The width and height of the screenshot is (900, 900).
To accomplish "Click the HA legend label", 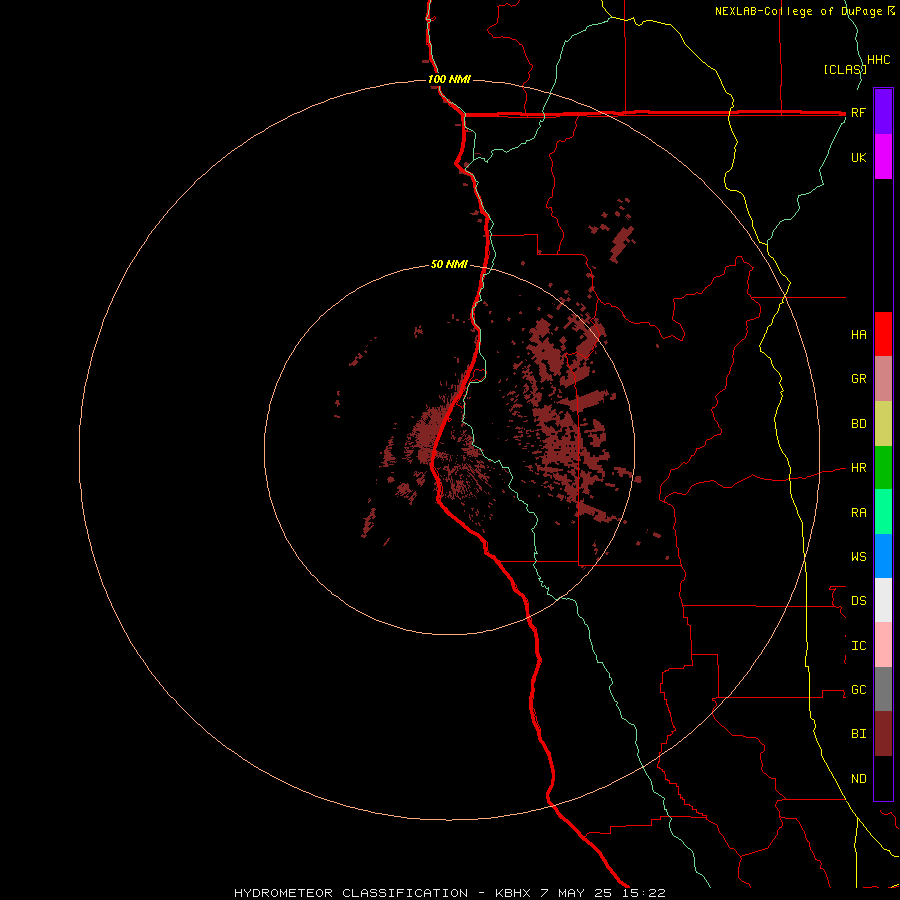I will (858, 334).
